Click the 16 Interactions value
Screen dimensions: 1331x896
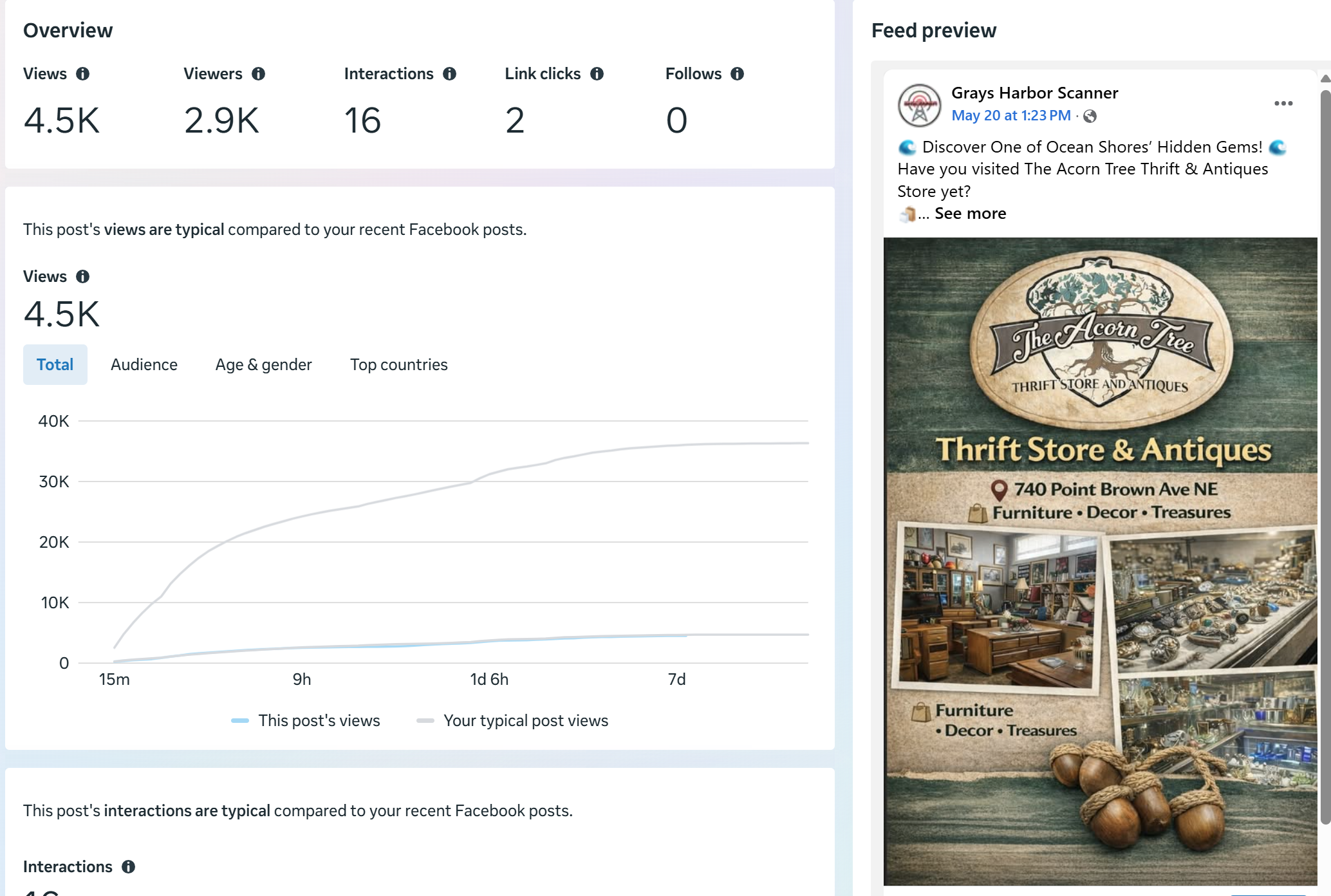point(363,120)
